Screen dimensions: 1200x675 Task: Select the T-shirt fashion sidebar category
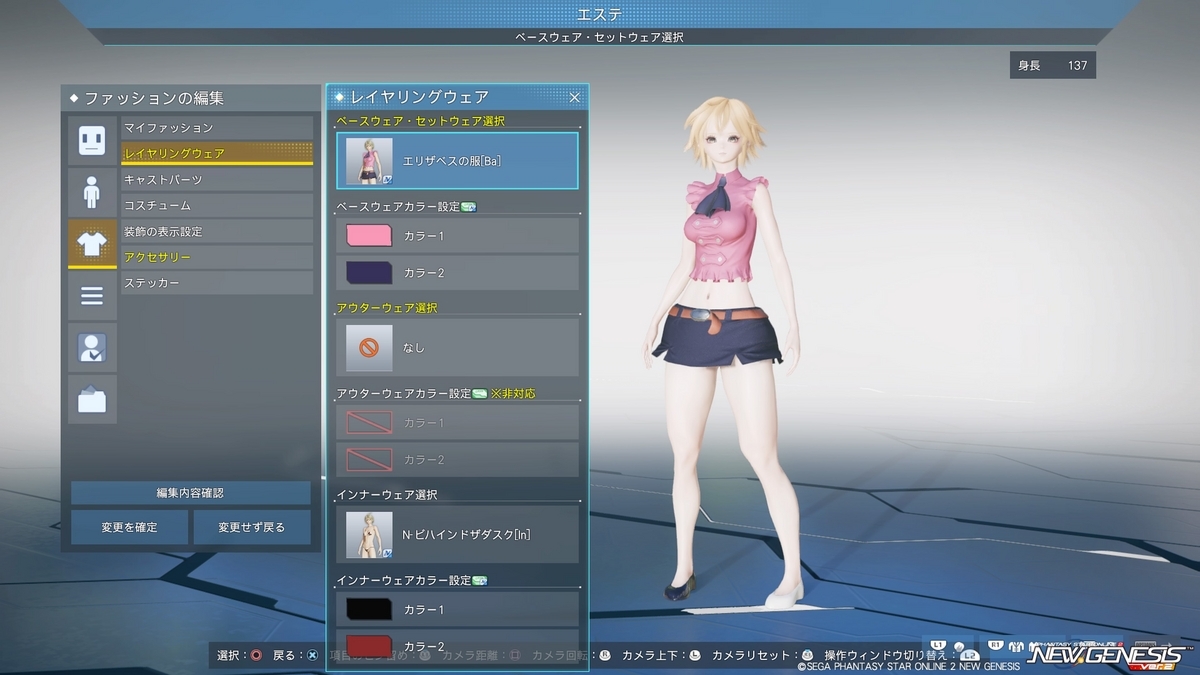tap(92, 244)
